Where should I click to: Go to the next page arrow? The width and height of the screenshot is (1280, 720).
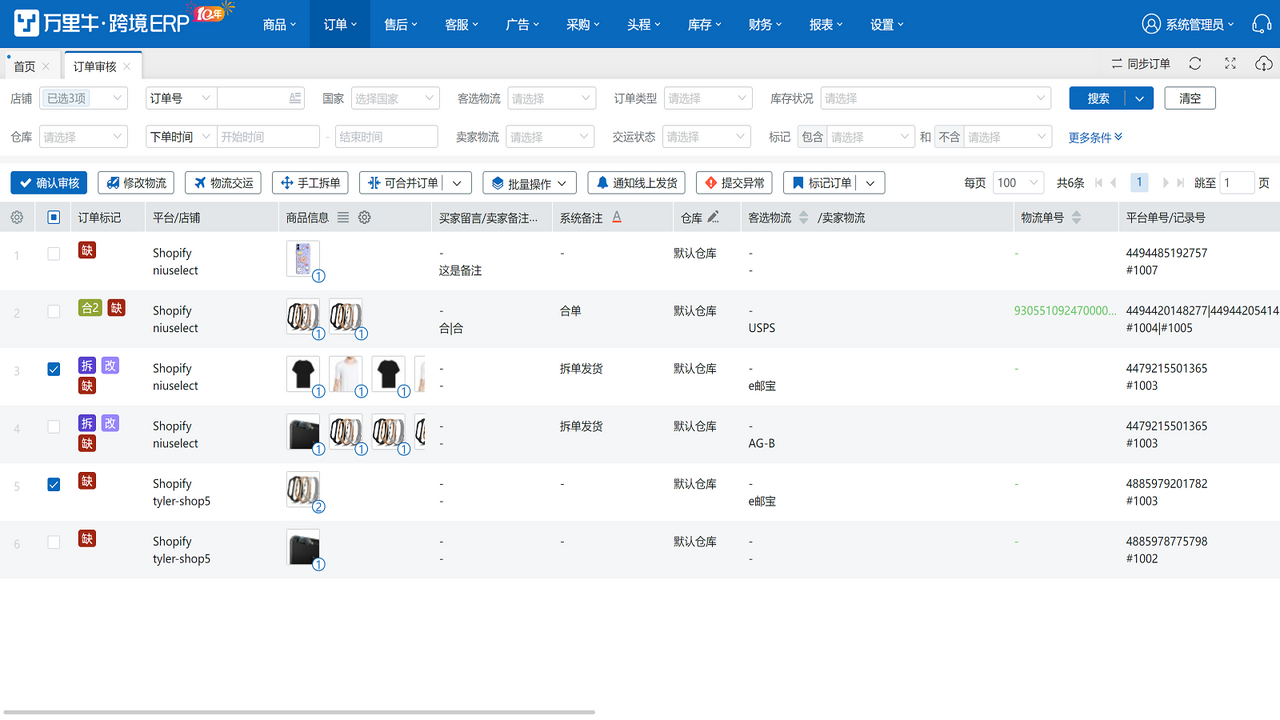[x=1165, y=183]
